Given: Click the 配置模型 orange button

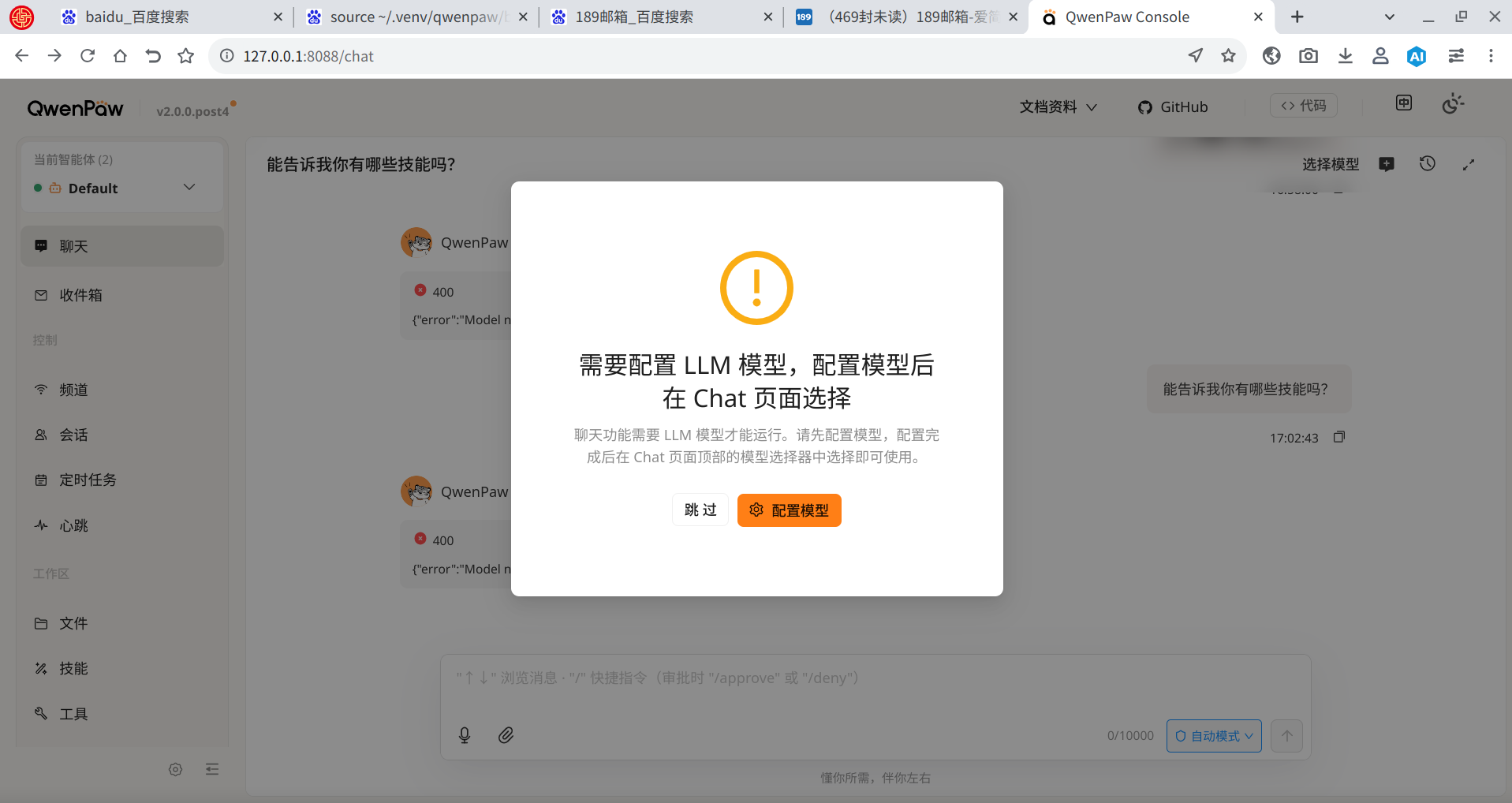Looking at the screenshot, I should (789, 510).
